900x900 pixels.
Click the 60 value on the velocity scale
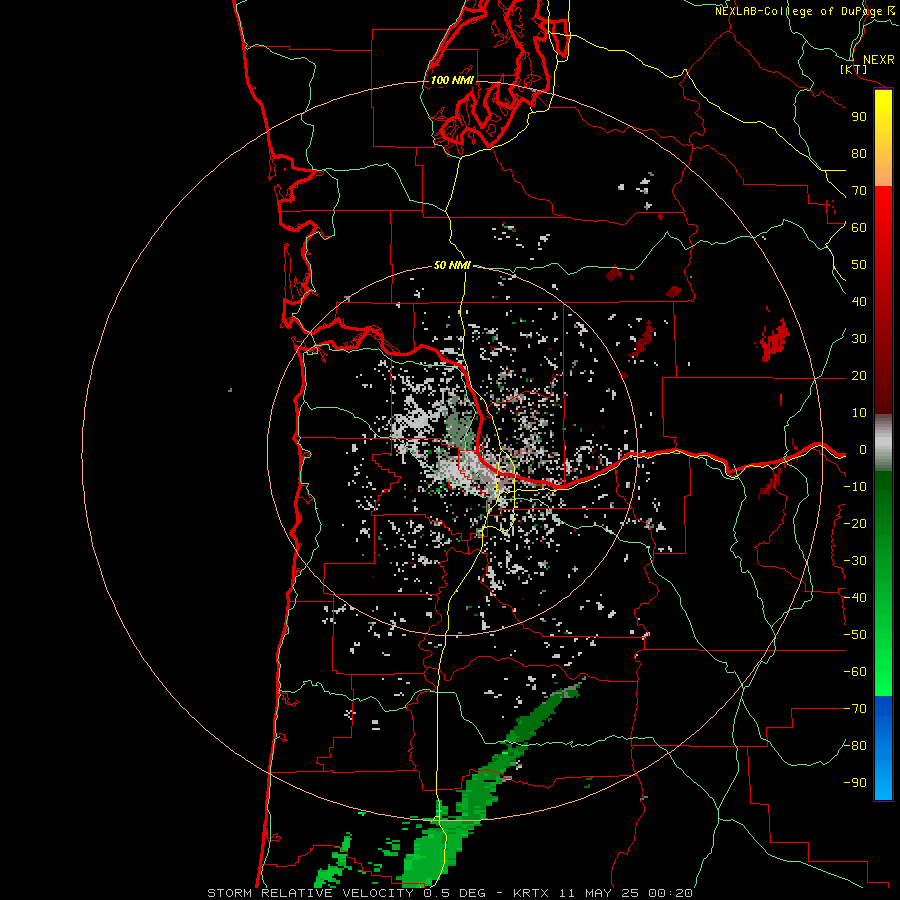click(x=859, y=228)
